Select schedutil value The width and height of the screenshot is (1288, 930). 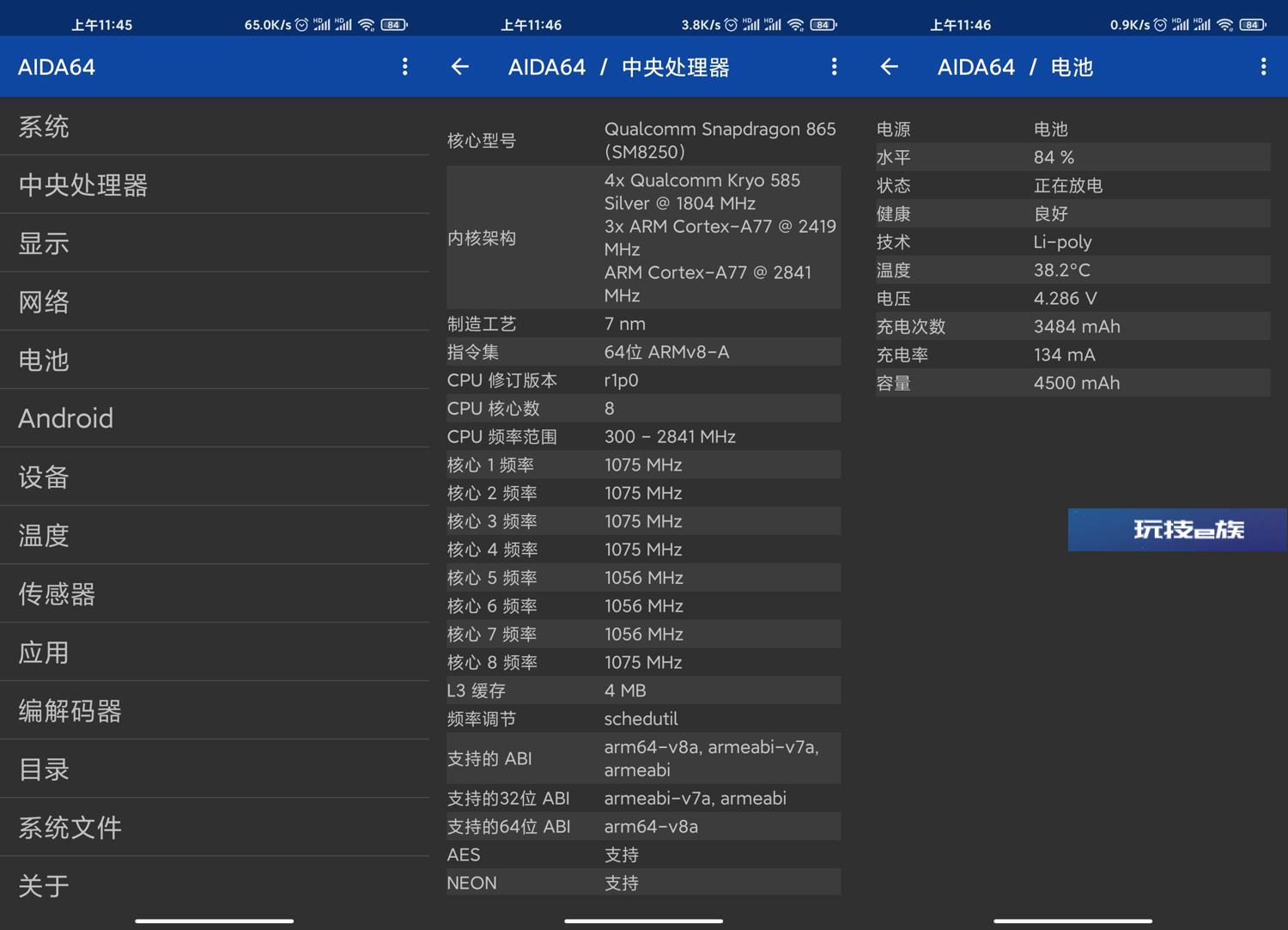(641, 719)
